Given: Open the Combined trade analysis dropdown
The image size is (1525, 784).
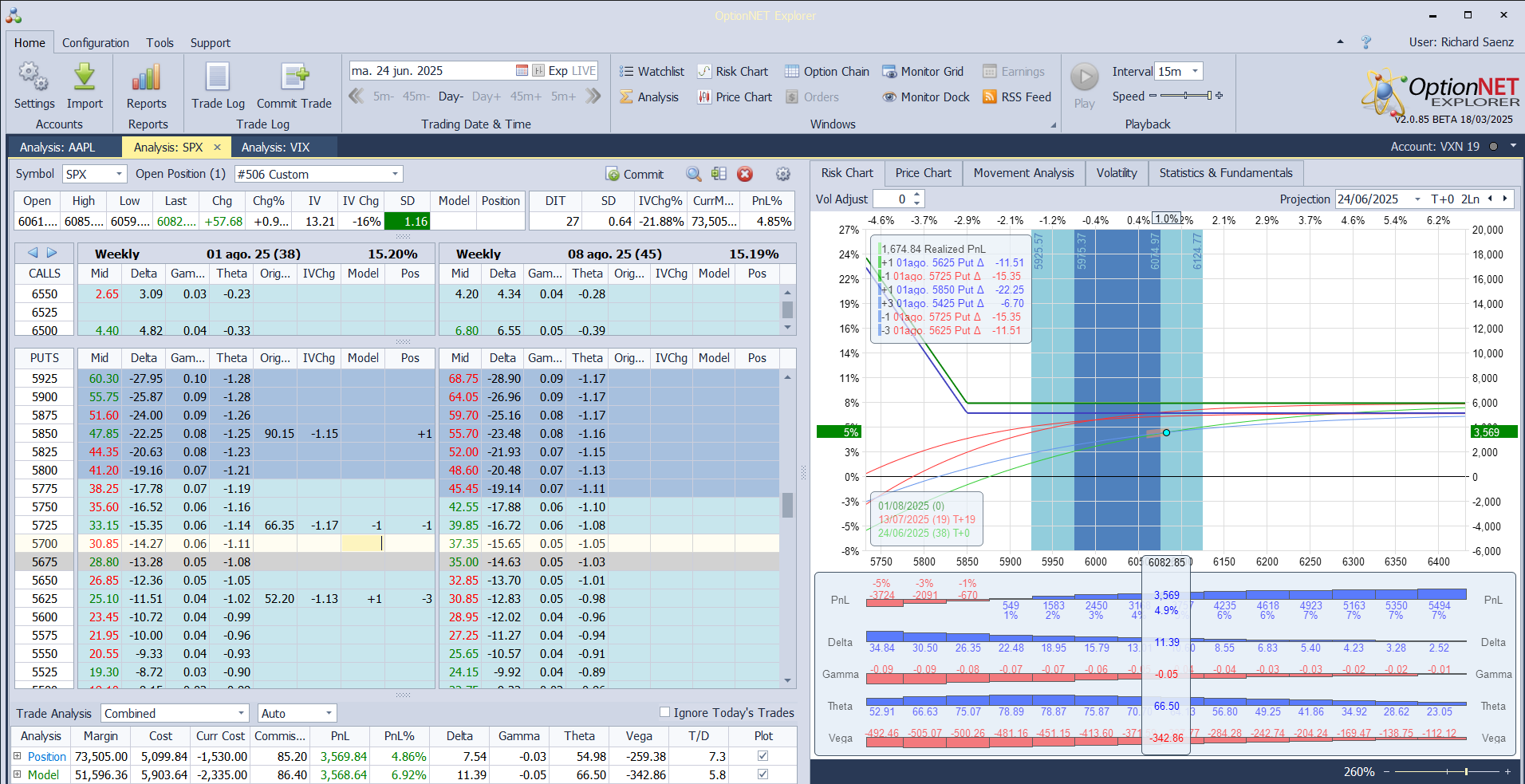Looking at the screenshot, I should 241,713.
